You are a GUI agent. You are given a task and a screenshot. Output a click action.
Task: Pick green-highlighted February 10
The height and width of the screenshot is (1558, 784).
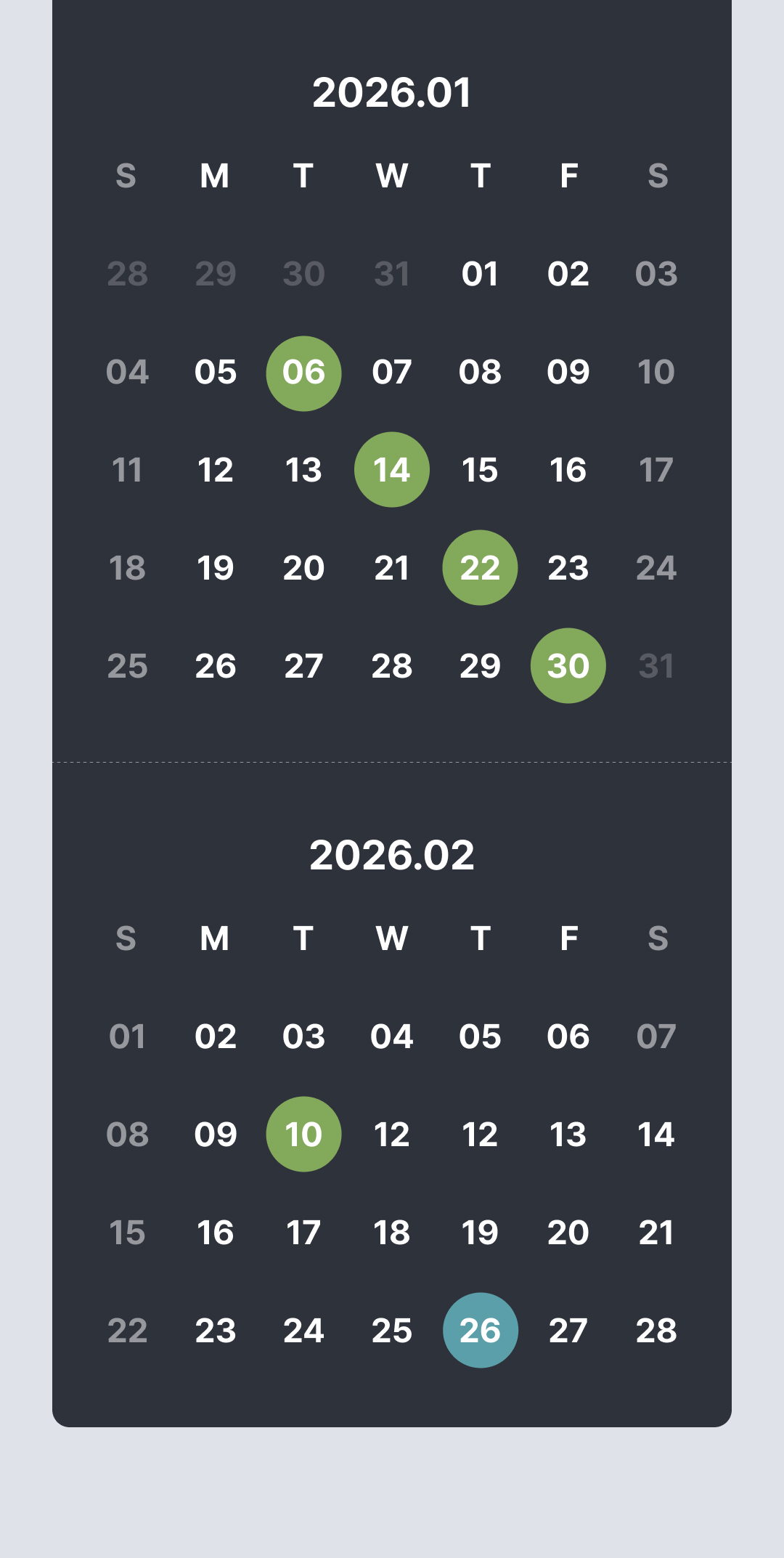[x=303, y=1135]
